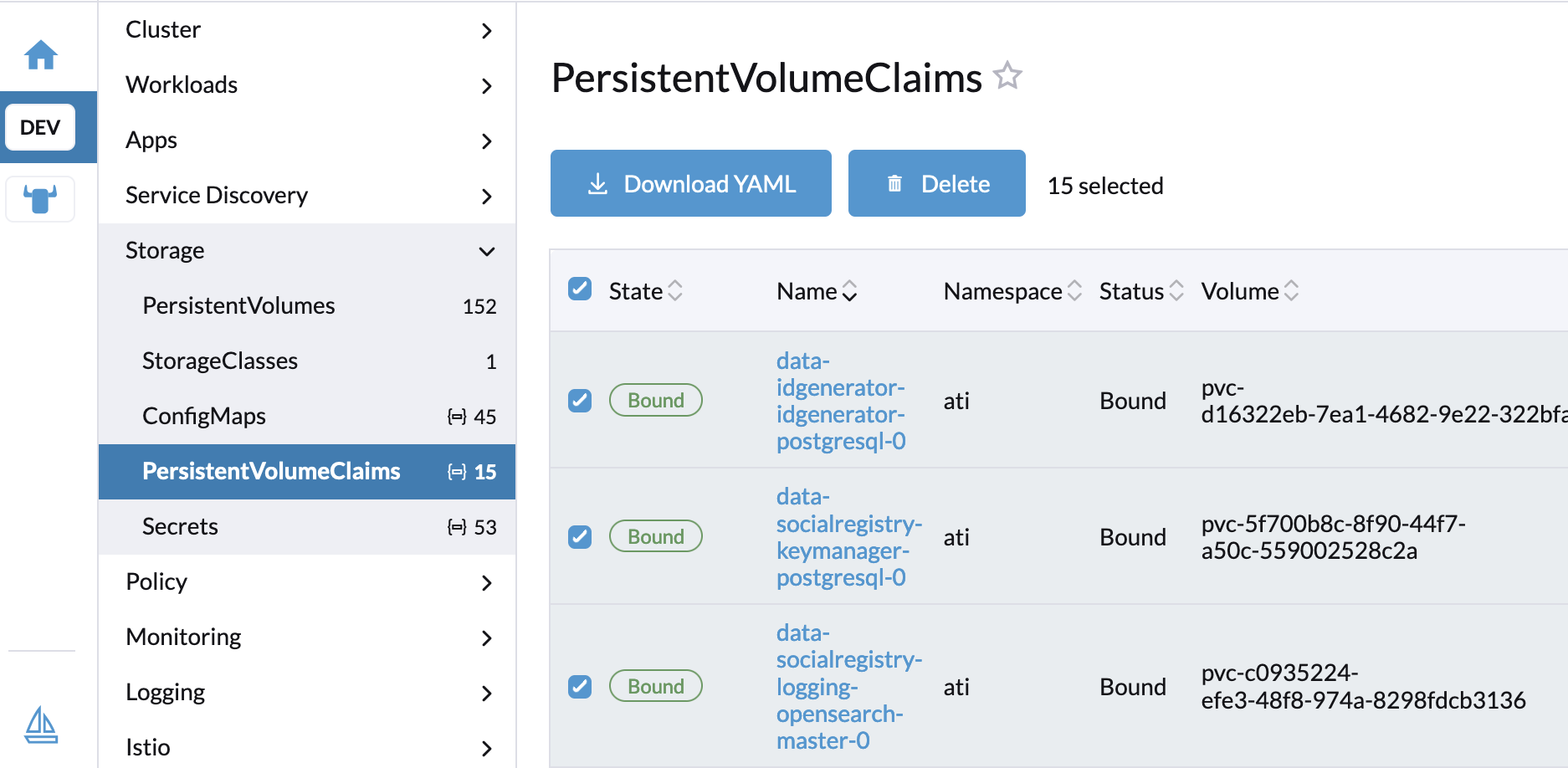Image resolution: width=1568 pixels, height=768 pixels.
Task: Collapse the Storage section chevron
Action: (x=487, y=251)
